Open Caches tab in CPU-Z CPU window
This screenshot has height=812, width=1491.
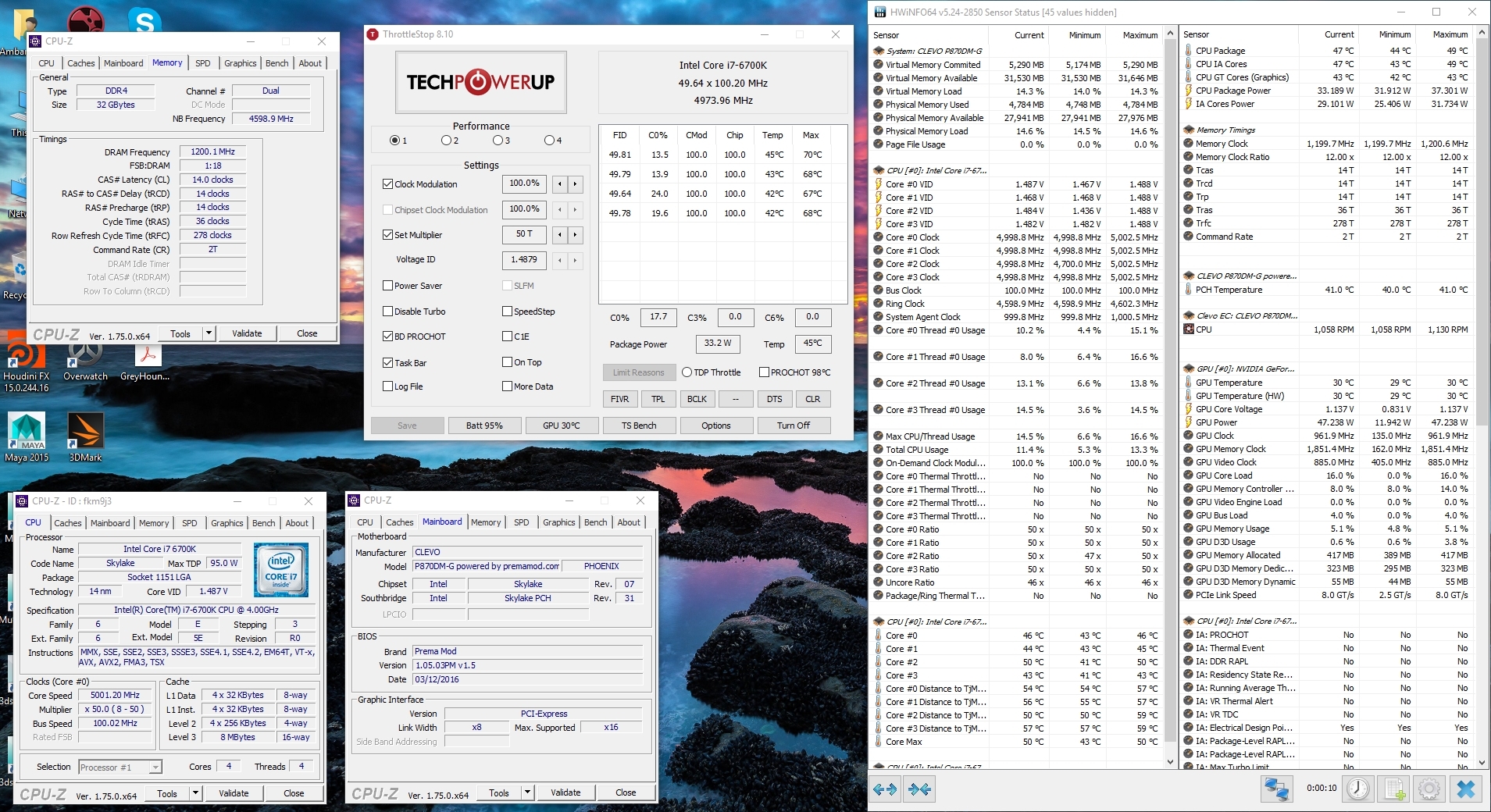68,523
